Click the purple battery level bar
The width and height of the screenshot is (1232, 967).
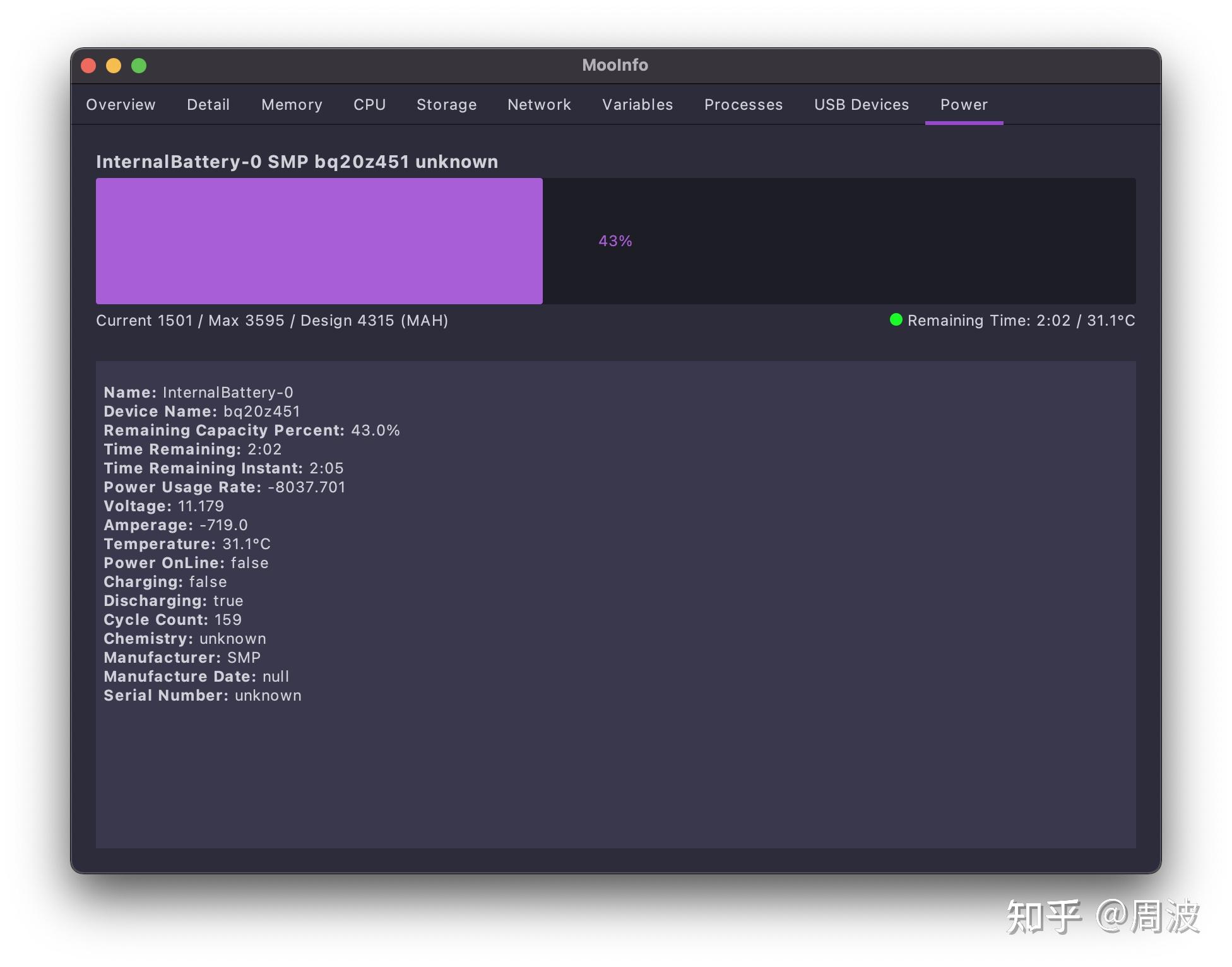pos(319,241)
